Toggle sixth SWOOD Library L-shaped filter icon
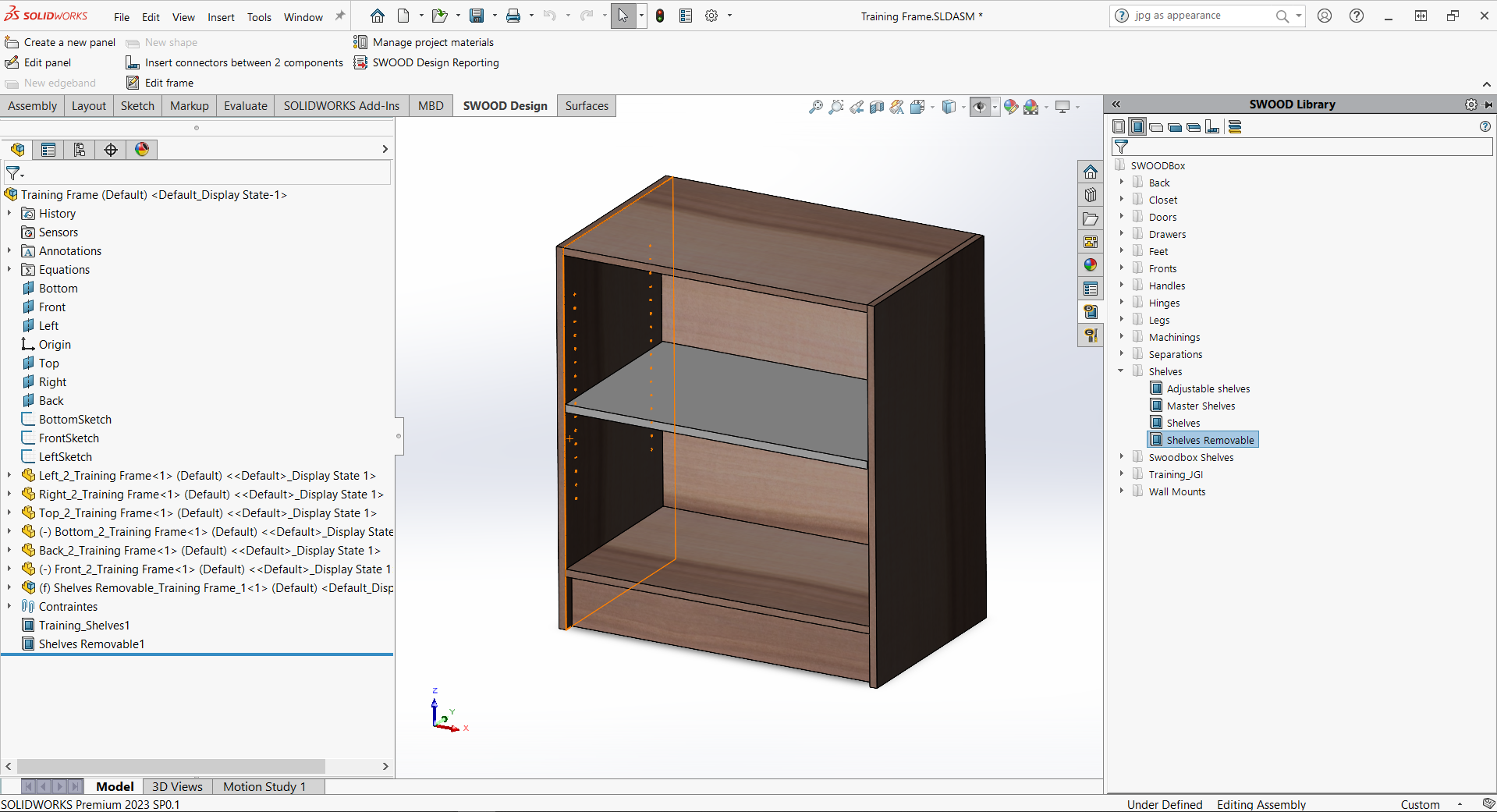The height and width of the screenshot is (812, 1497). pos(1212,127)
